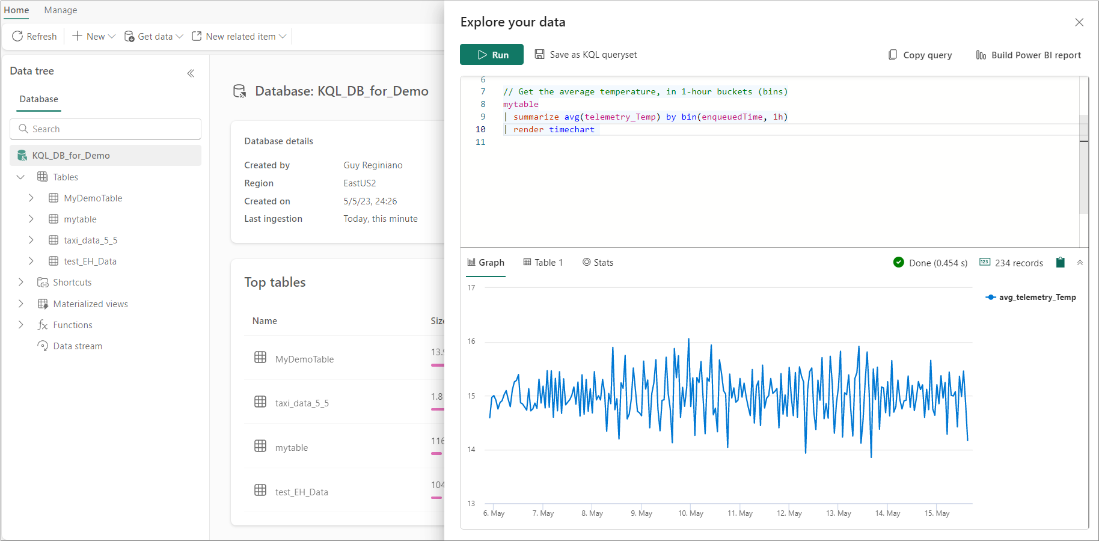Viewport: 1099px width, 541px height.
Task: Switch to the Manage tab
Action: point(60,10)
